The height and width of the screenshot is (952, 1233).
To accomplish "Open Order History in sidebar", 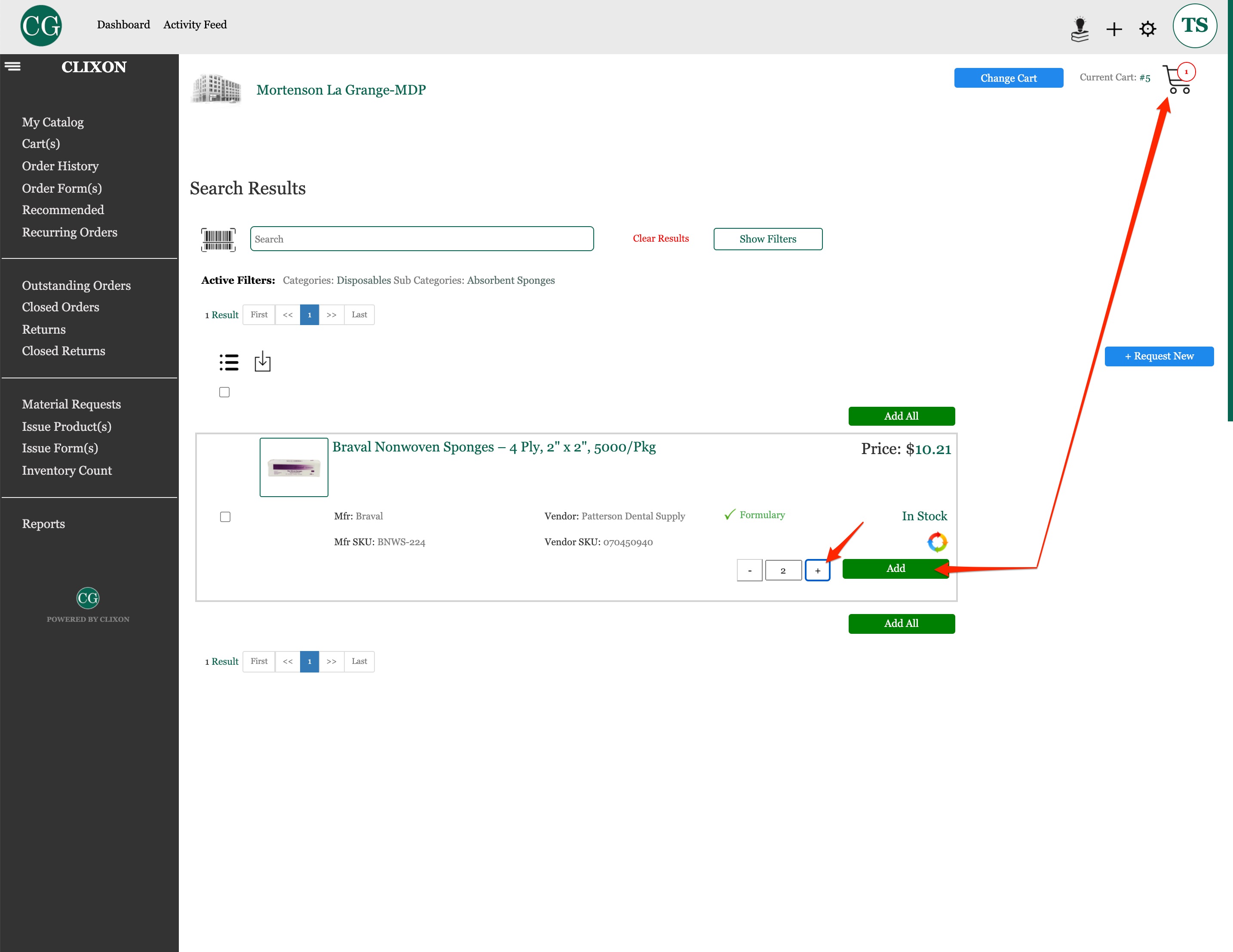I will [x=60, y=166].
